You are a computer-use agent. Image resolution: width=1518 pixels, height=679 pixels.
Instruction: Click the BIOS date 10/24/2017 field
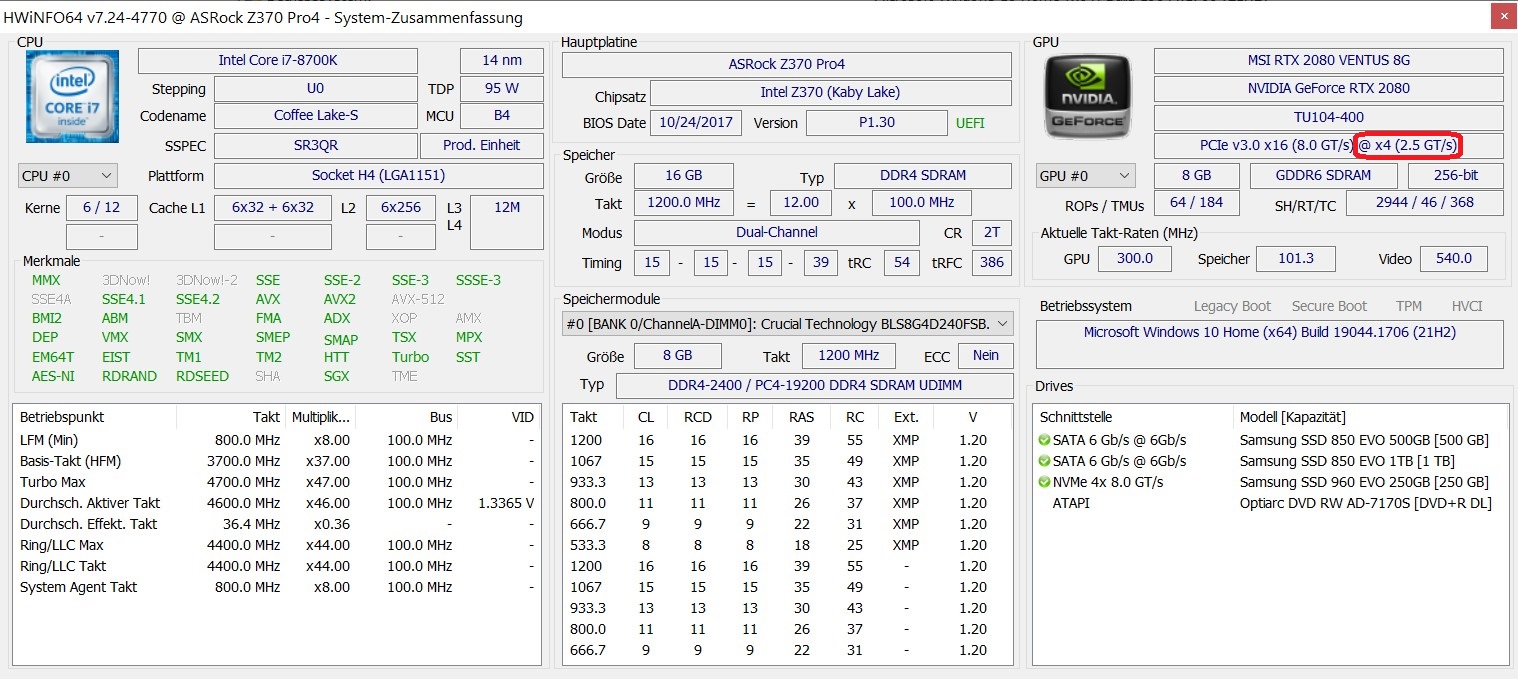pos(696,123)
